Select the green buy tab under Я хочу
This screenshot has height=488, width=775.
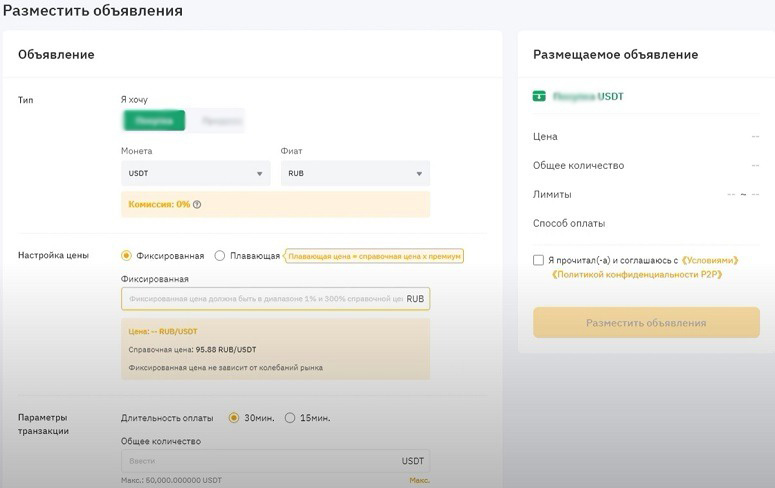[x=154, y=121]
